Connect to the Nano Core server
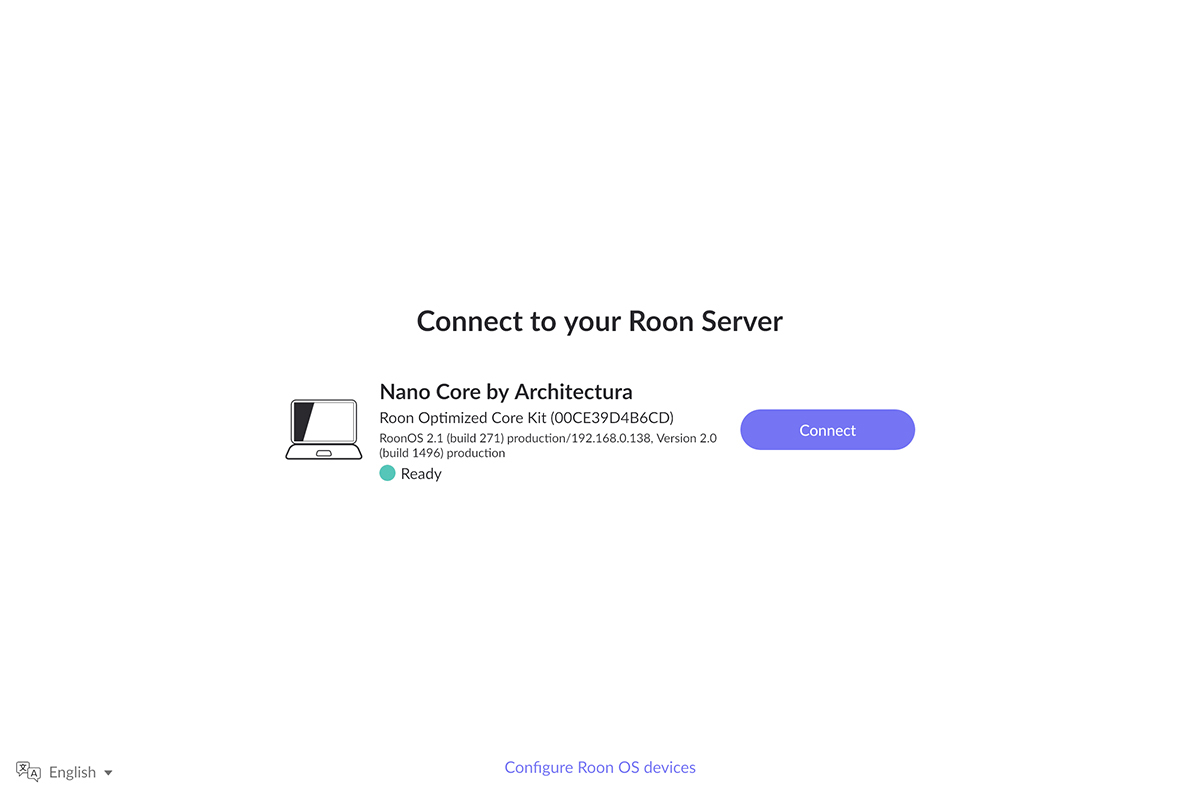This screenshot has width=1200, height=809. pos(827,430)
